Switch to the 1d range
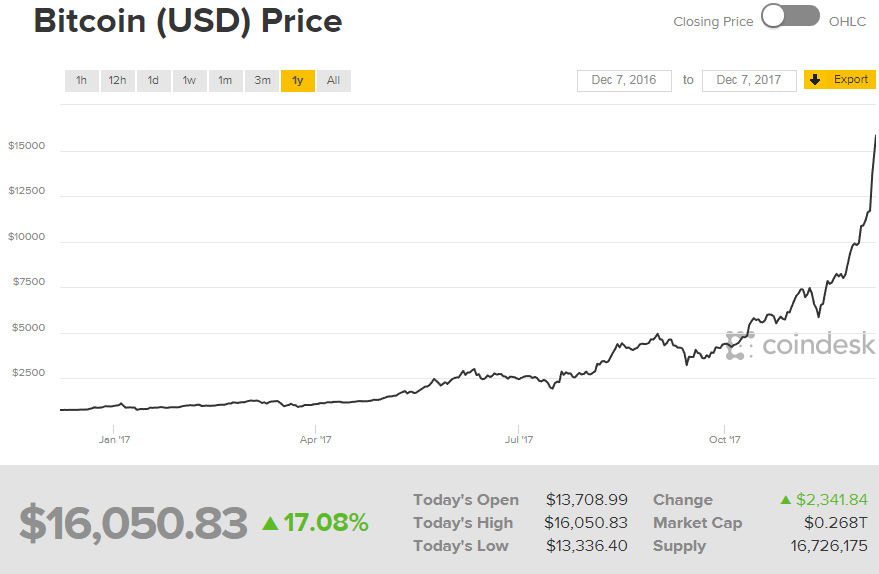Screen dimensions: 879x574 coord(153,81)
